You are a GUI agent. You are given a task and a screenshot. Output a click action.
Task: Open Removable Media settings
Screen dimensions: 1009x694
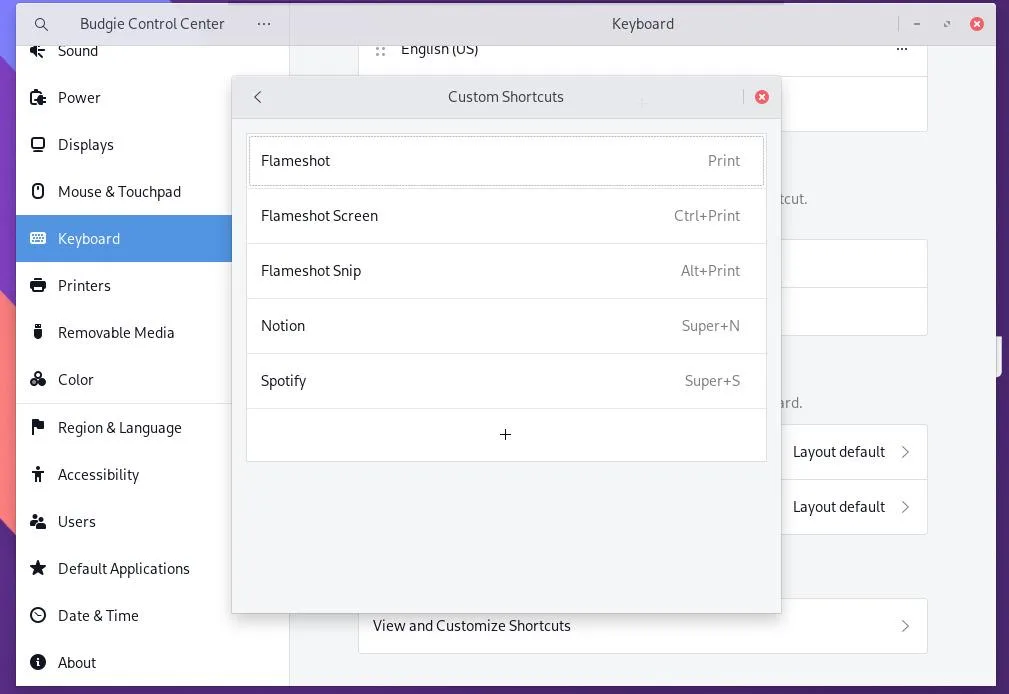point(117,332)
